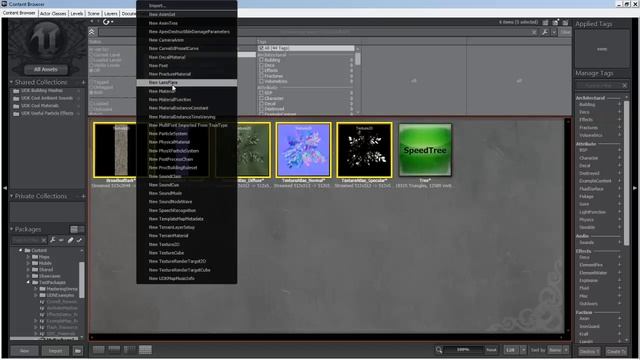Check the Character tag filter checkbox
The image size is (640, 360).
pos(261,98)
